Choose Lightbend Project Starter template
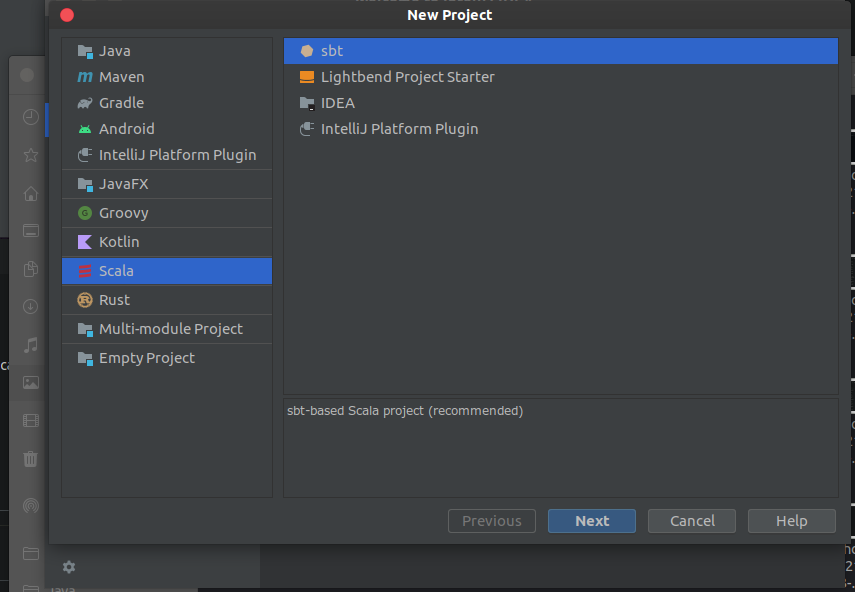 (407, 77)
